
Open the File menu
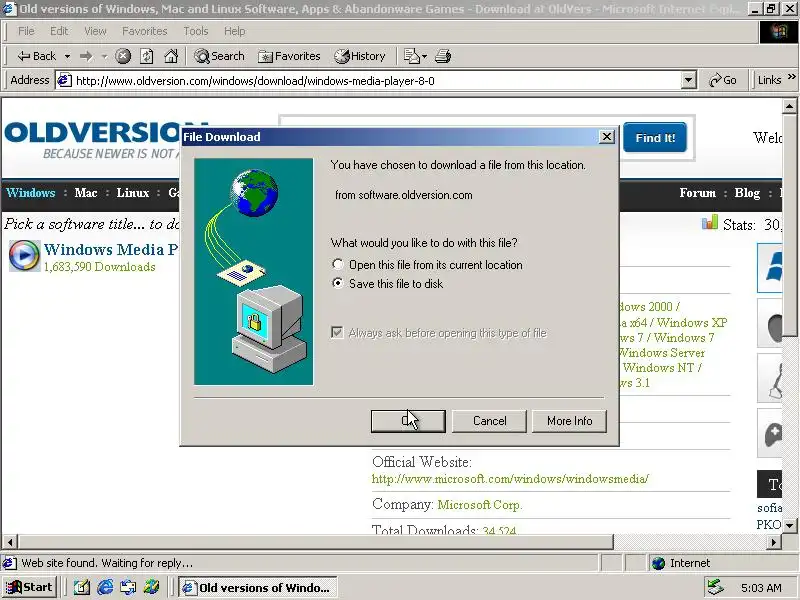pyautogui.click(x=26, y=31)
